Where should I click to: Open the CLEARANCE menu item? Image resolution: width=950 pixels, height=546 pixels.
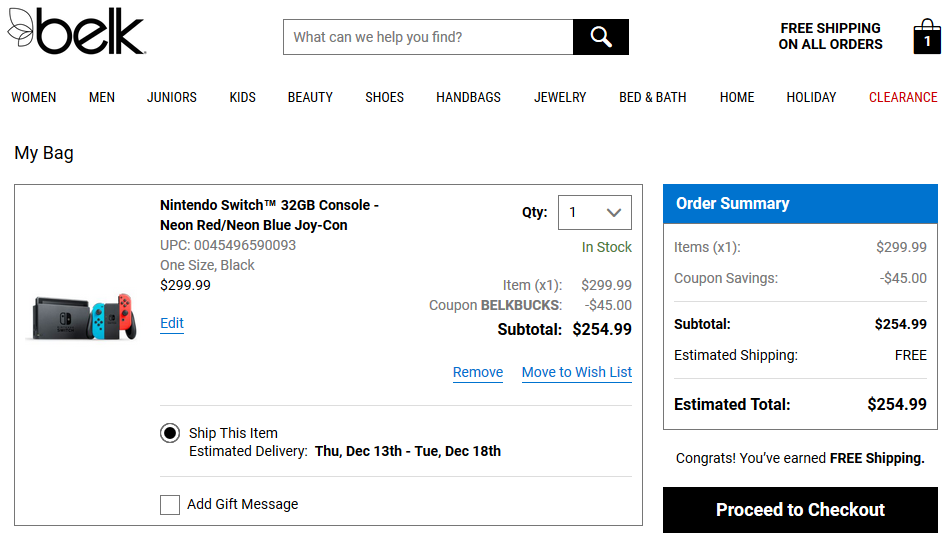(x=903, y=98)
